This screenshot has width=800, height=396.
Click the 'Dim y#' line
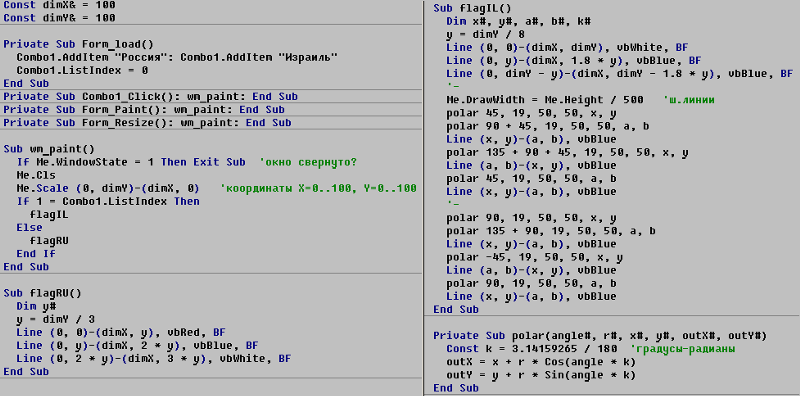pyautogui.click(x=36, y=306)
